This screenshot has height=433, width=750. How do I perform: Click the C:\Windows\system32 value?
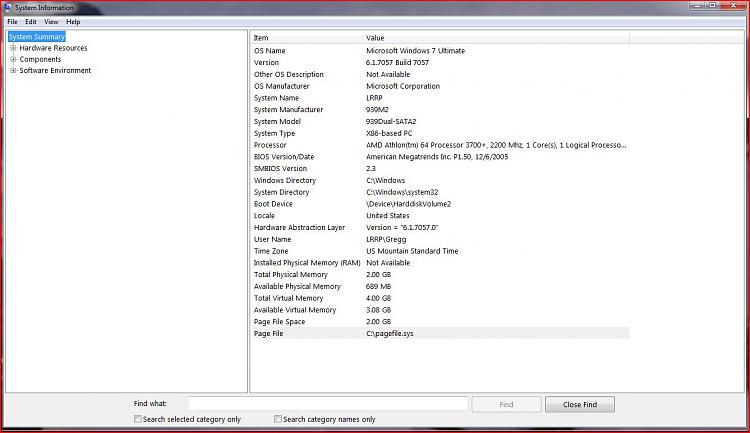coord(402,192)
